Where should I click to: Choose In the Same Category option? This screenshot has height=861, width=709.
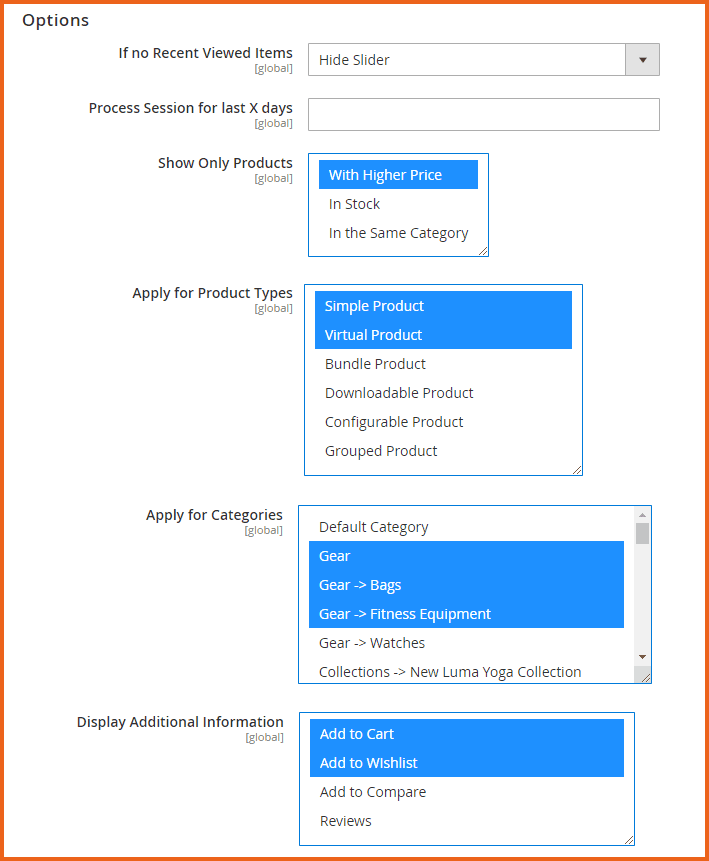398,233
